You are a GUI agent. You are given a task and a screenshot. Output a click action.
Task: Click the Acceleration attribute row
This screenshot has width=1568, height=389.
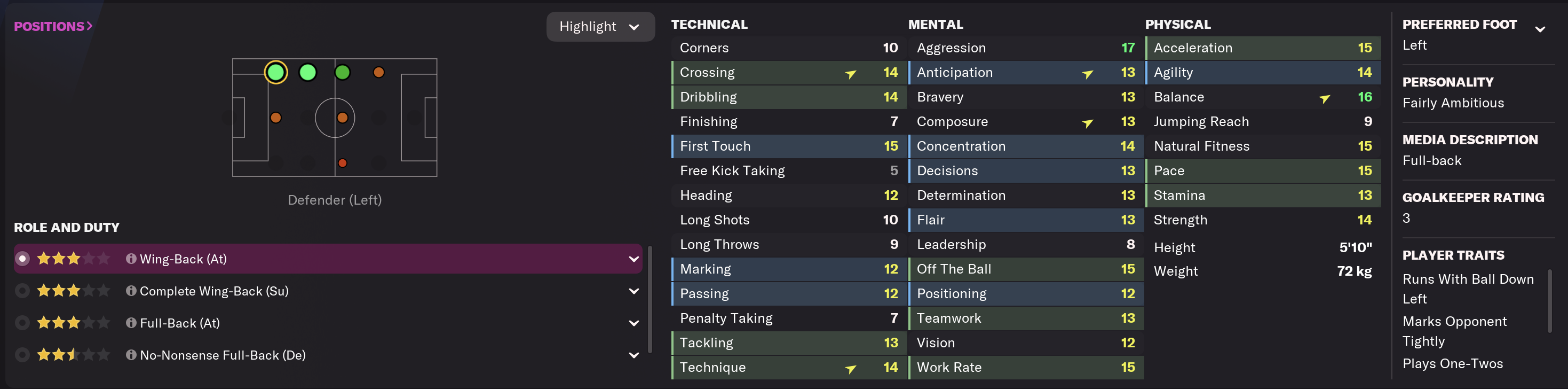coord(1262,48)
